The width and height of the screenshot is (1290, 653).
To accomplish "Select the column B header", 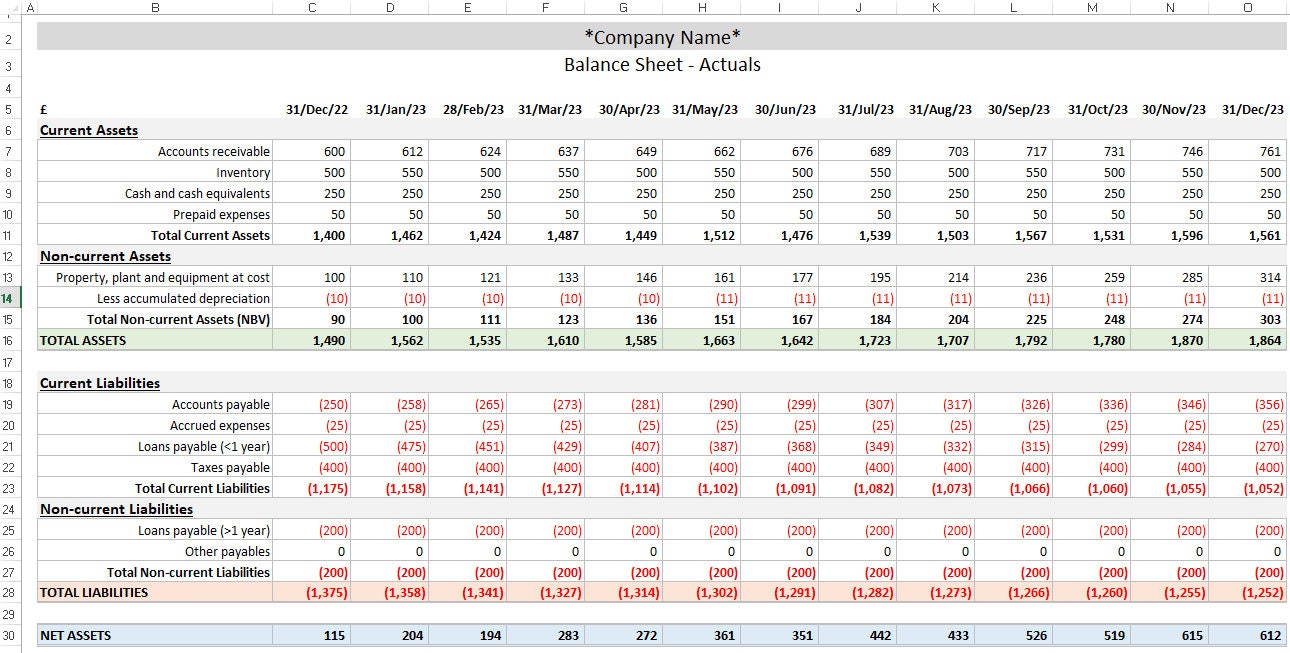I will pyautogui.click(x=155, y=7).
